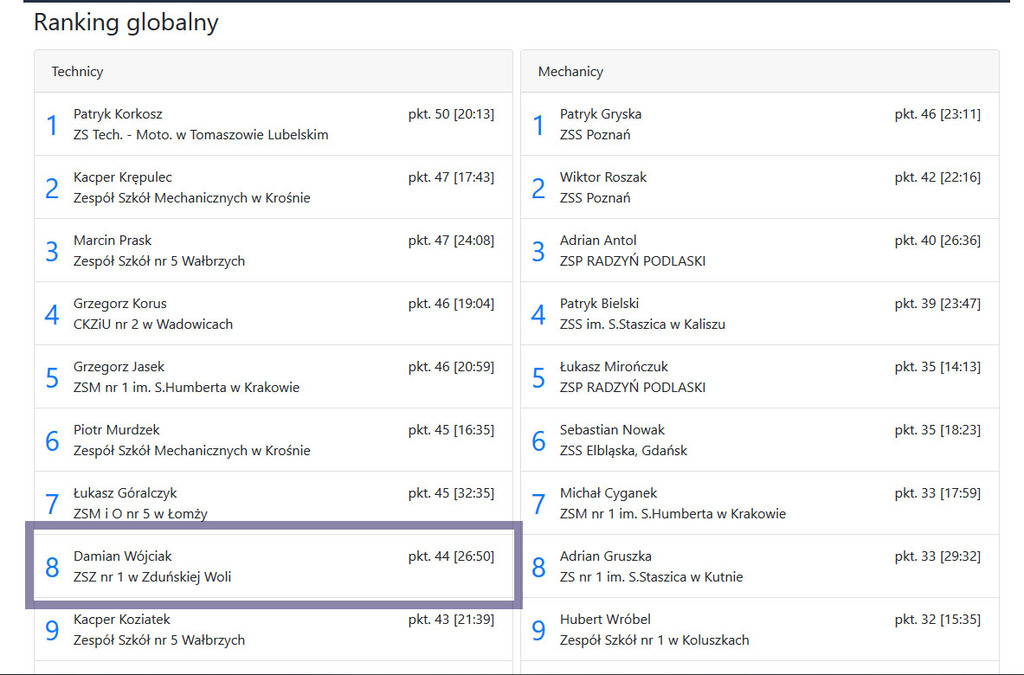Click the name "Łukasz Mirończuk"
This screenshot has width=1024, height=675.
pos(614,367)
